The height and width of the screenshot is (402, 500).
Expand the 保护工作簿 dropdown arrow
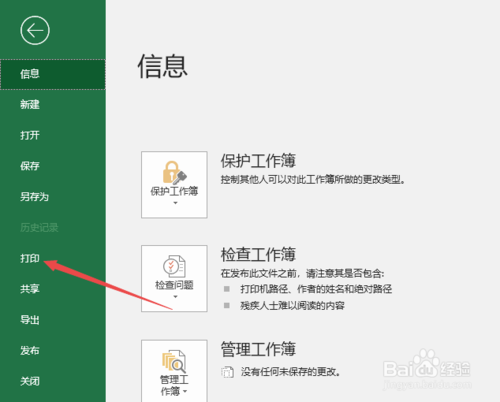click(175, 203)
